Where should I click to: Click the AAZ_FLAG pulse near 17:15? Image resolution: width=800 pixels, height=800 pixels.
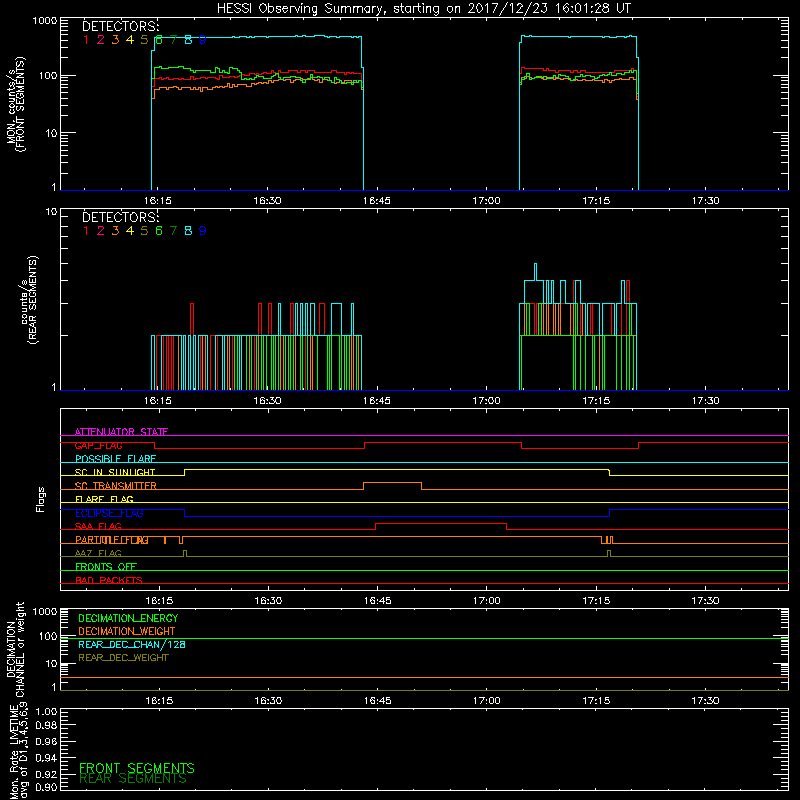click(609, 554)
